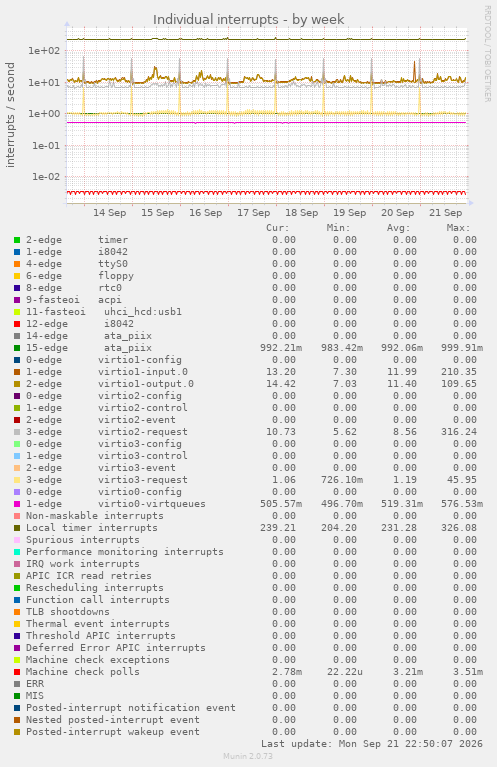Click the virtio0-virtqueues magenta legend swatch
This screenshot has height=767, width=497.
point(17,504)
